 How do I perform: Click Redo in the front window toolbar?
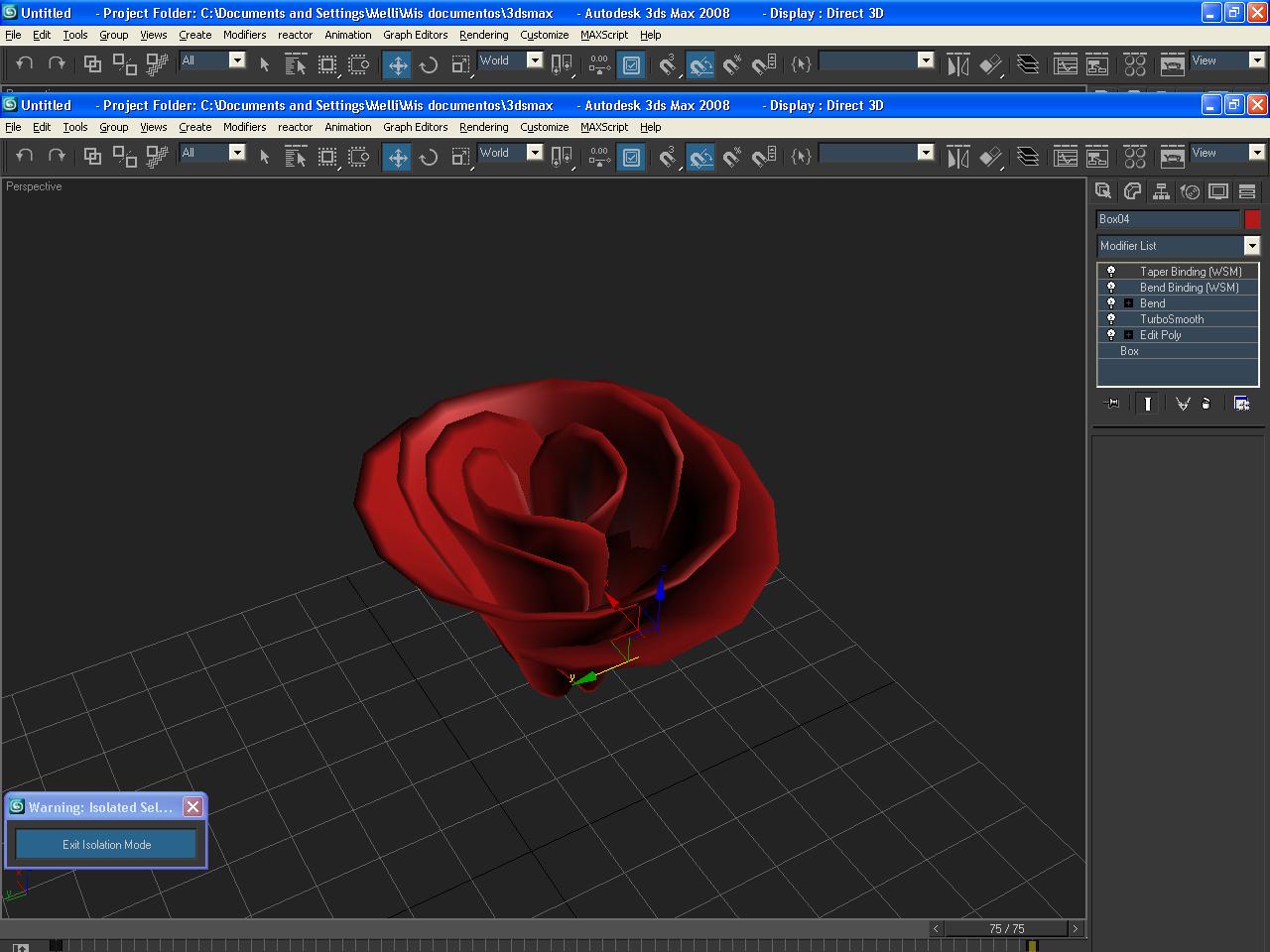tap(57, 157)
